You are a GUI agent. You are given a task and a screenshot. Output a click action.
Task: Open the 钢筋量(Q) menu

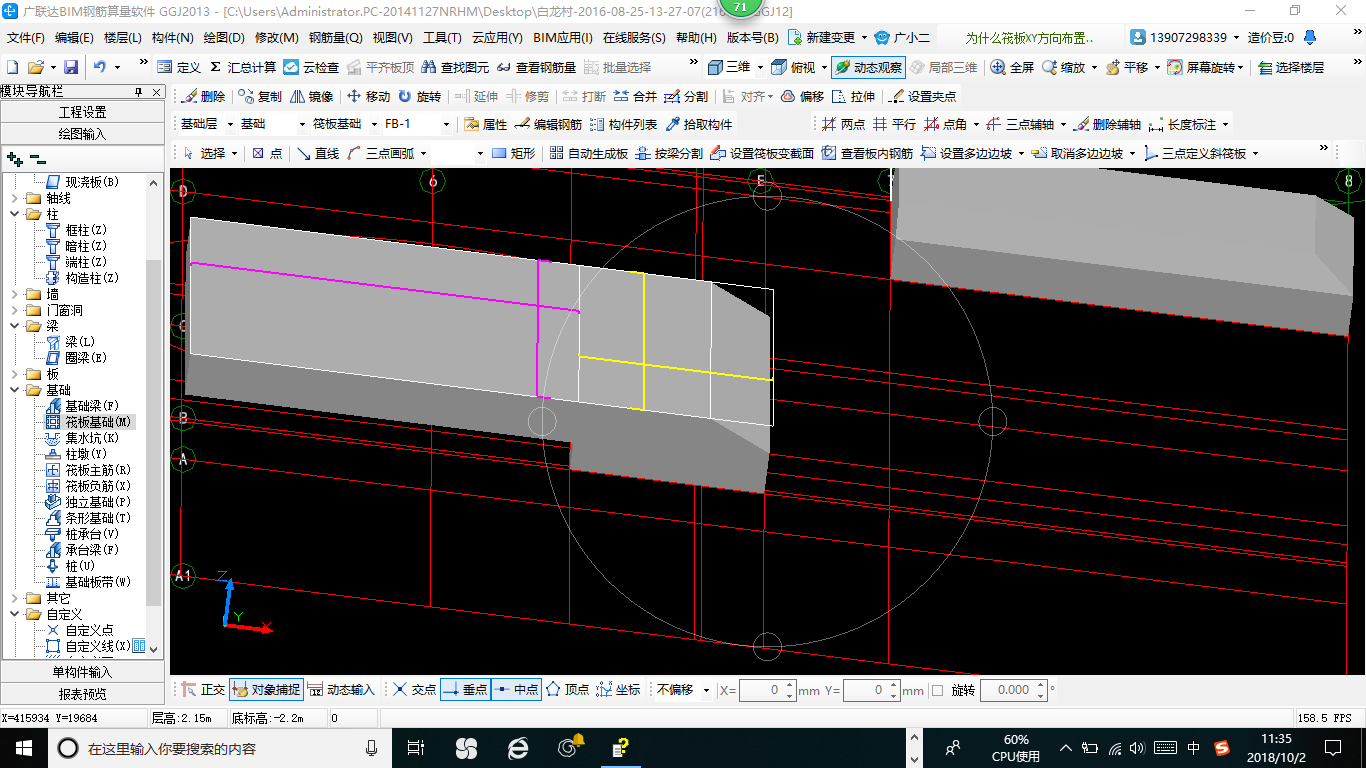coord(335,38)
